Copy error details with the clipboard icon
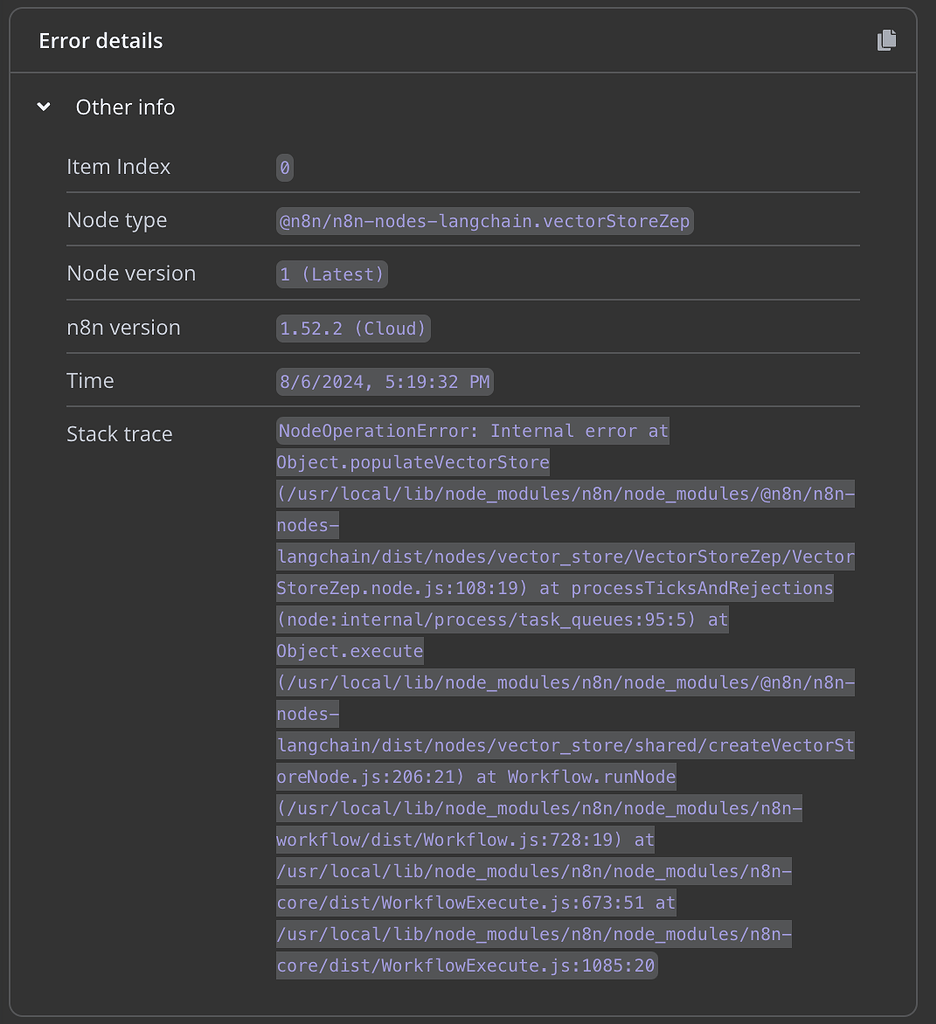936x1024 pixels. pyautogui.click(x=886, y=40)
